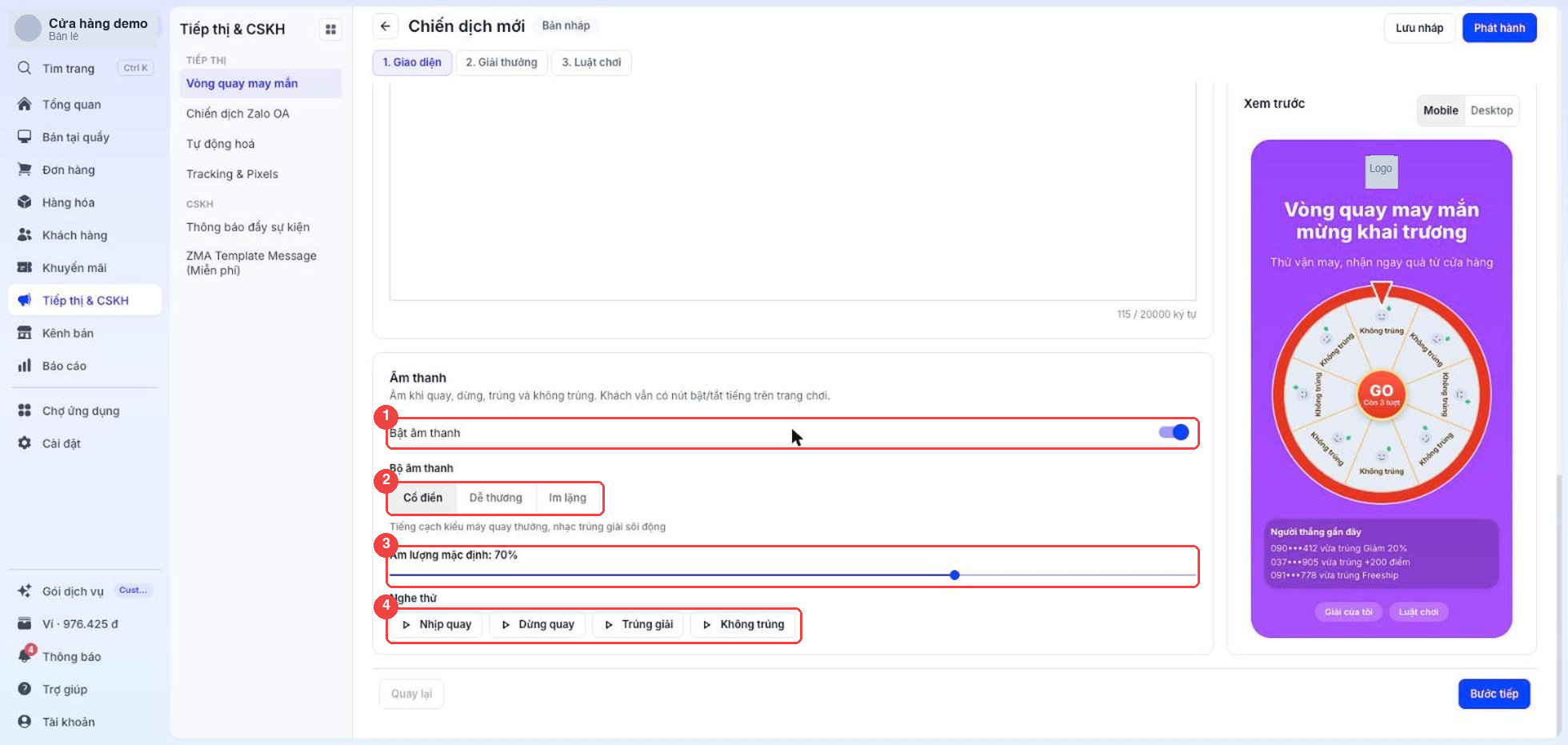Click the Cài đặt gear icon
Screen dimensions: 1568x745
click(25, 443)
